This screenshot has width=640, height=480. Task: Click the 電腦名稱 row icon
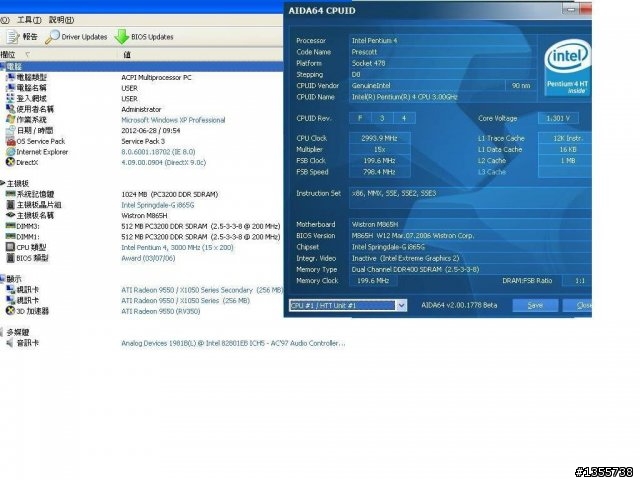[11, 88]
